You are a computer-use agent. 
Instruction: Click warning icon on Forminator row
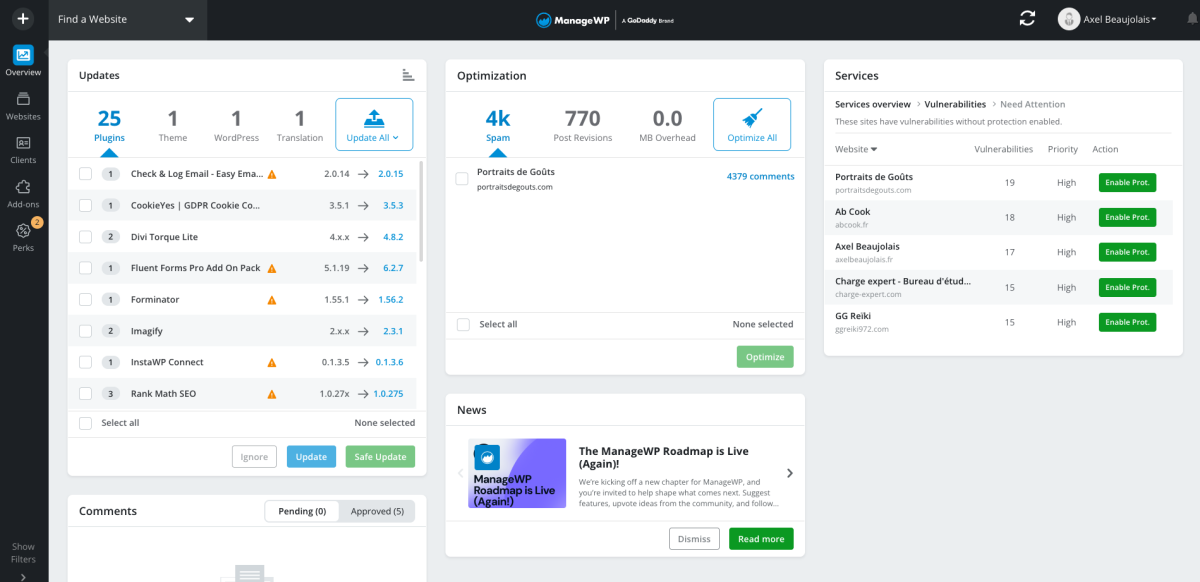pyautogui.click(x=272, y=300)
